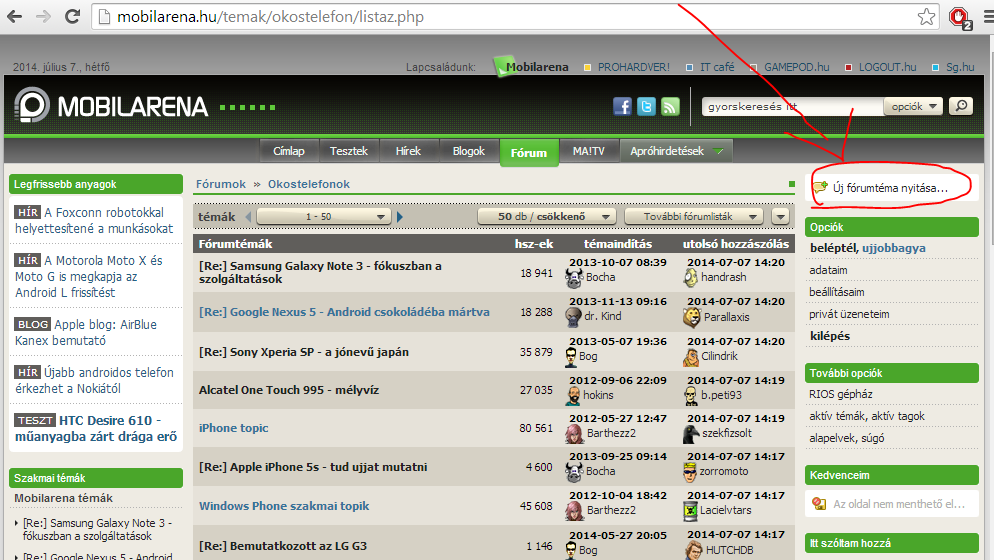
Task: Click the témaindítás column header
Action: [x=617, y=244]
